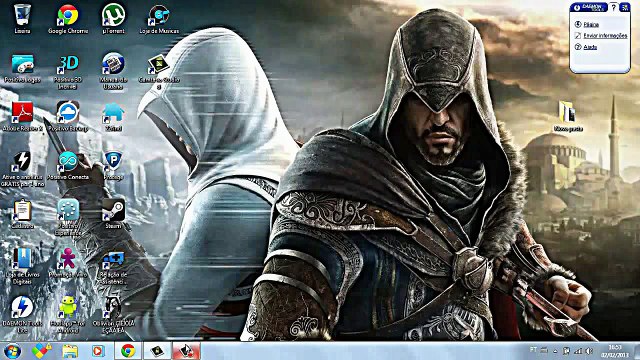
Task: Open the Google Chrome desktop shortcut
Action: 68,19
